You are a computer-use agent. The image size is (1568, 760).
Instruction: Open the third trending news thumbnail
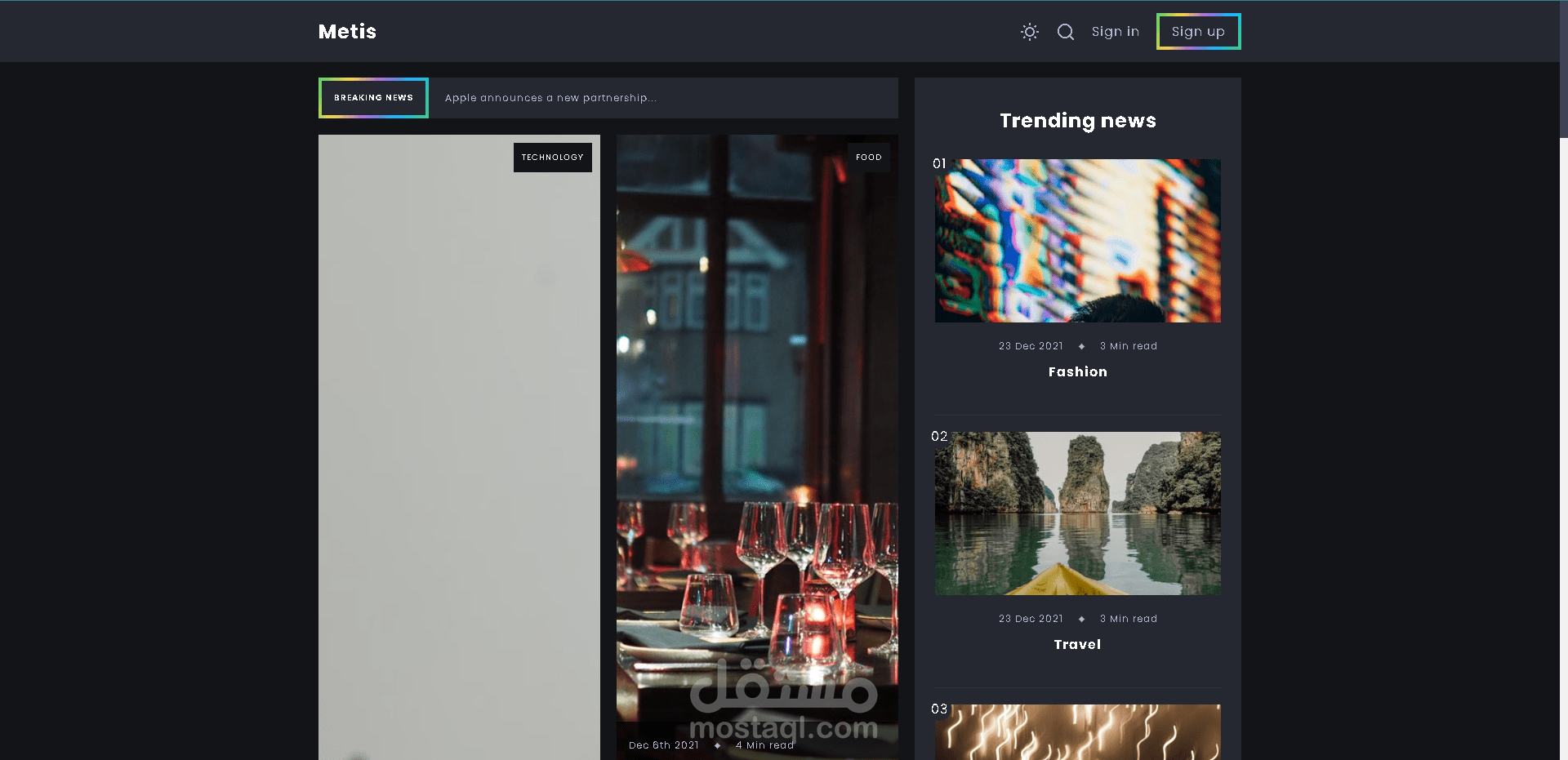1078,732
